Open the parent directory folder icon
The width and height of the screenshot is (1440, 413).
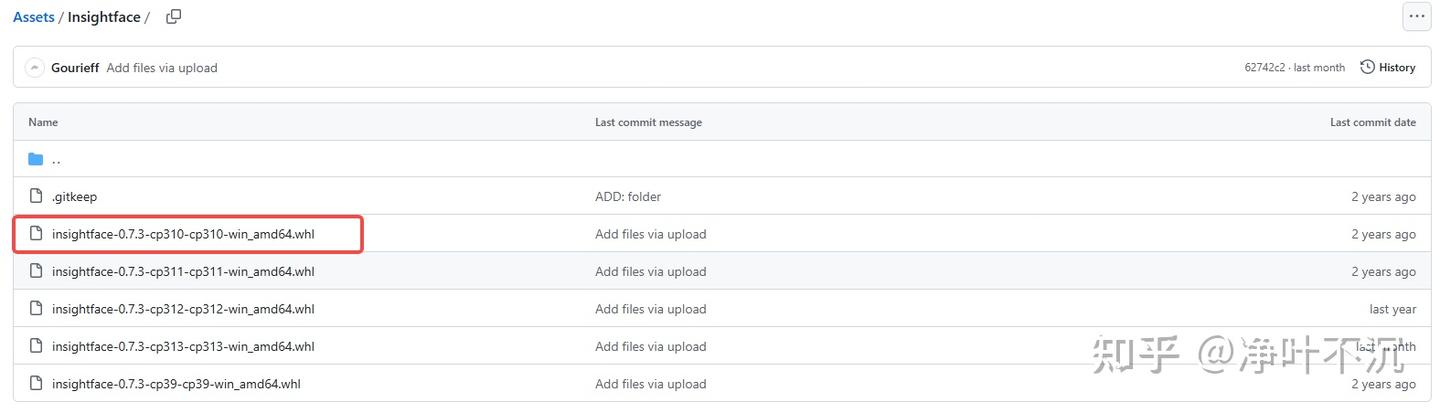point(36,159)
